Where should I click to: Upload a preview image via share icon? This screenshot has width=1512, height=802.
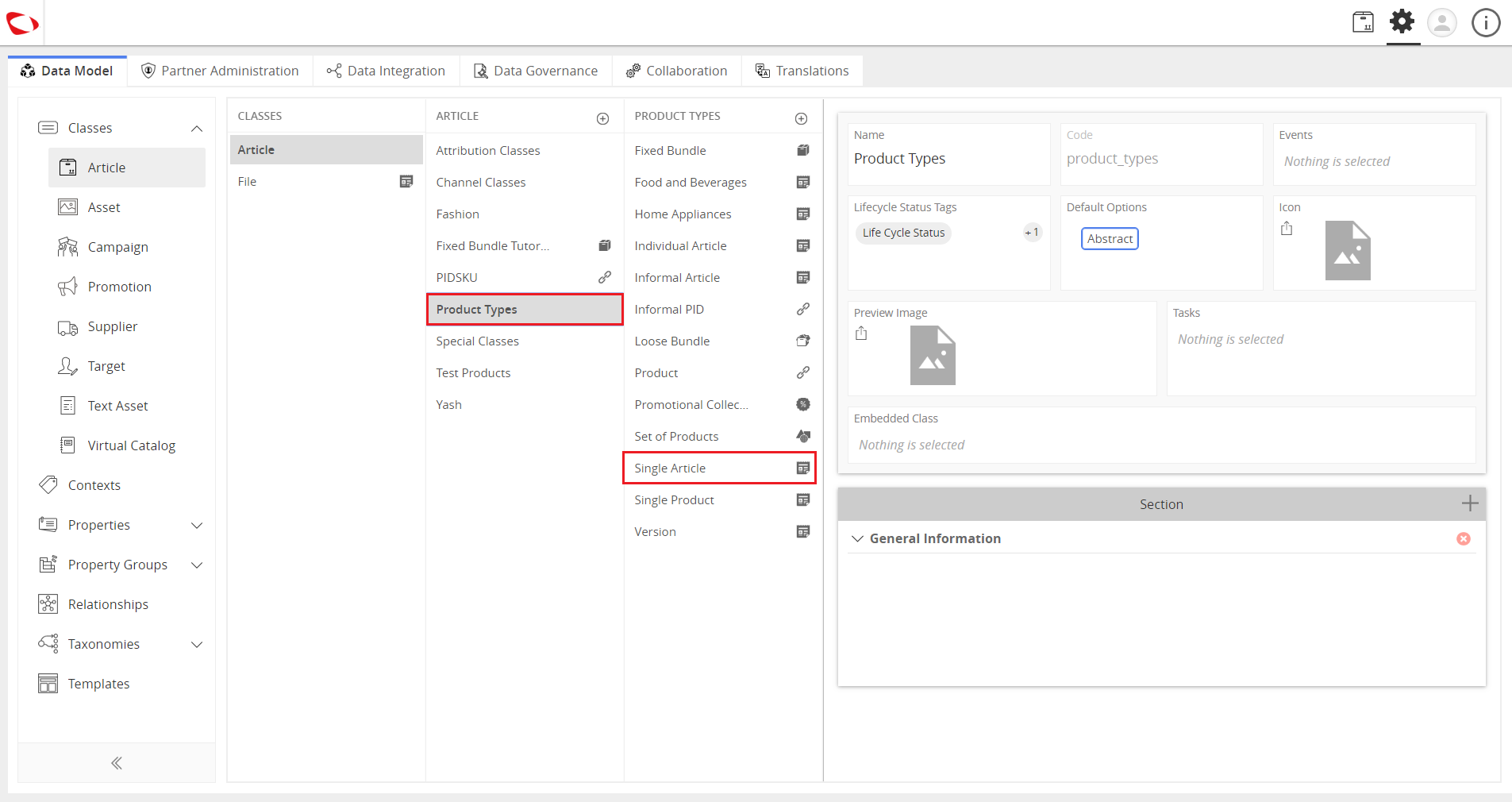[861, 334]
